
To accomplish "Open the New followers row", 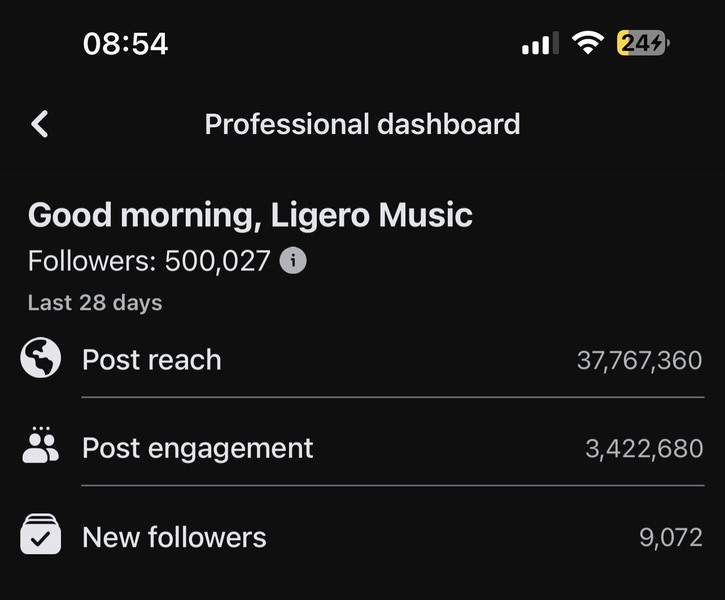I will coord(362,536).
